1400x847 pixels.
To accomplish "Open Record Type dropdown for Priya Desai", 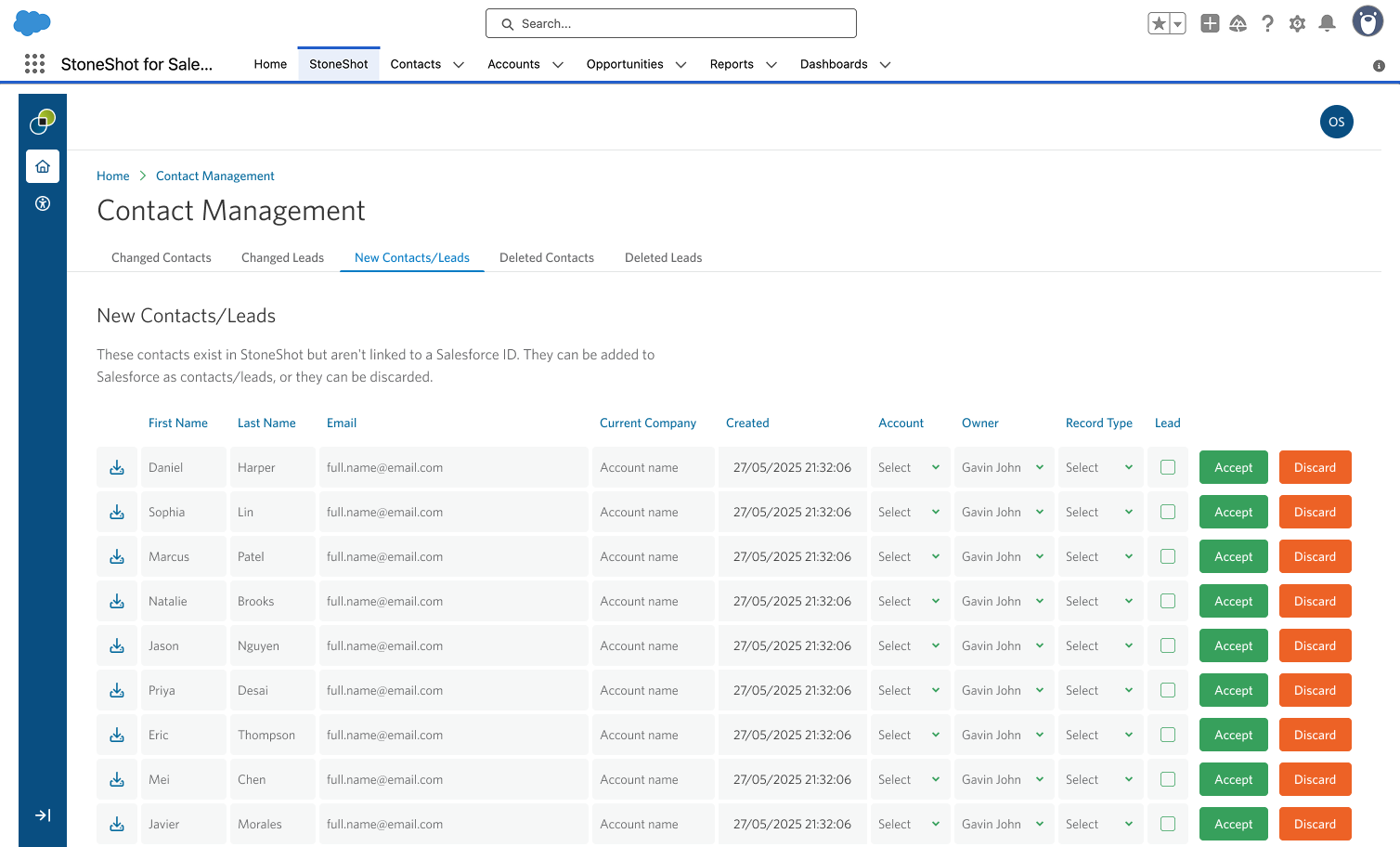I will click(1100, 690).
